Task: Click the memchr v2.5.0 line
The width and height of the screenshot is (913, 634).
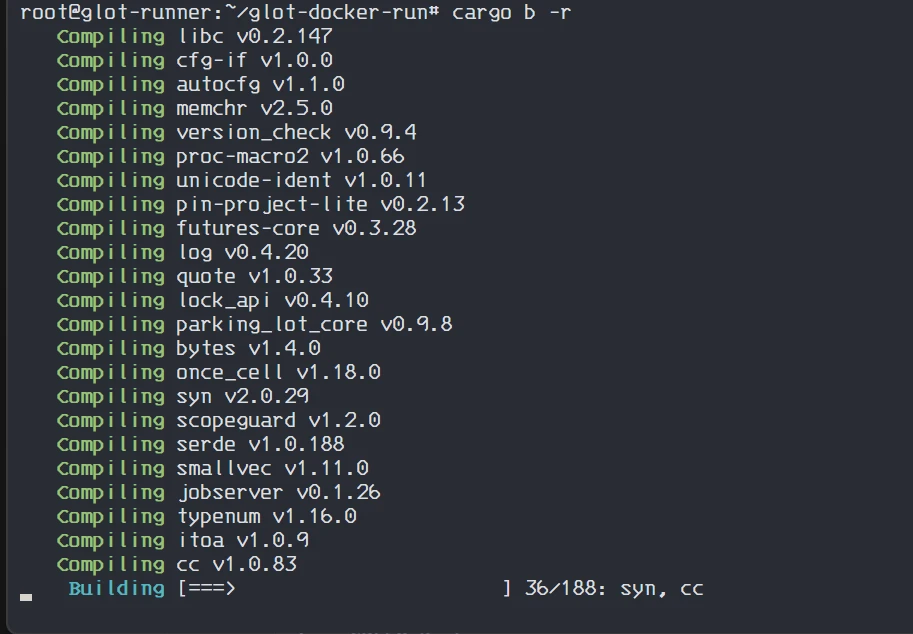Action: coord(194,108)
